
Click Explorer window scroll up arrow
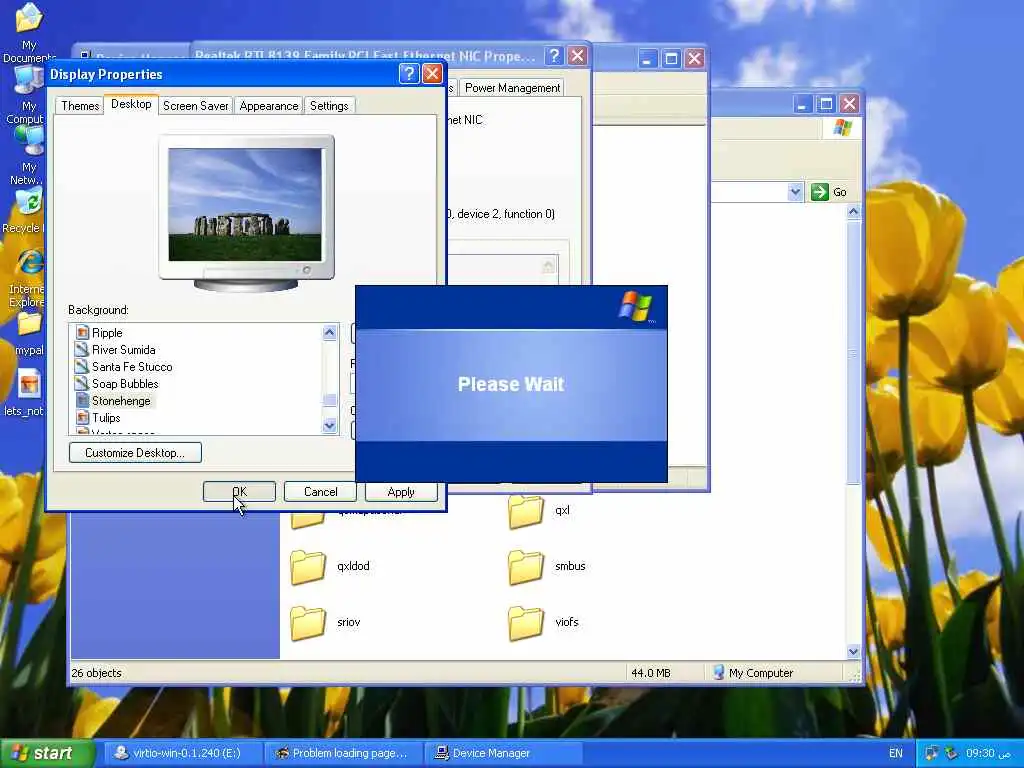(853, 212)
